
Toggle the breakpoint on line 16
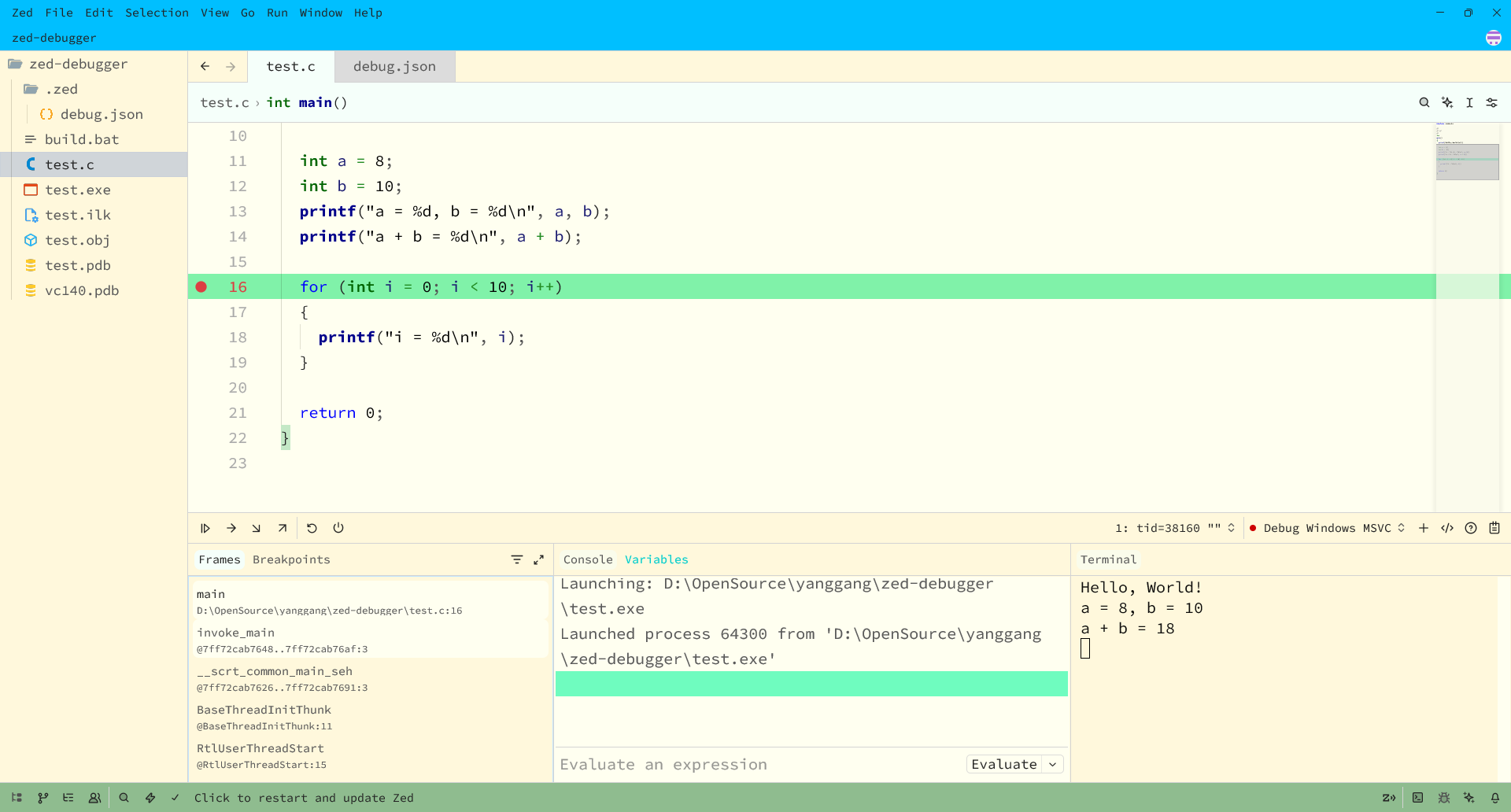click(x=201, y=287)
